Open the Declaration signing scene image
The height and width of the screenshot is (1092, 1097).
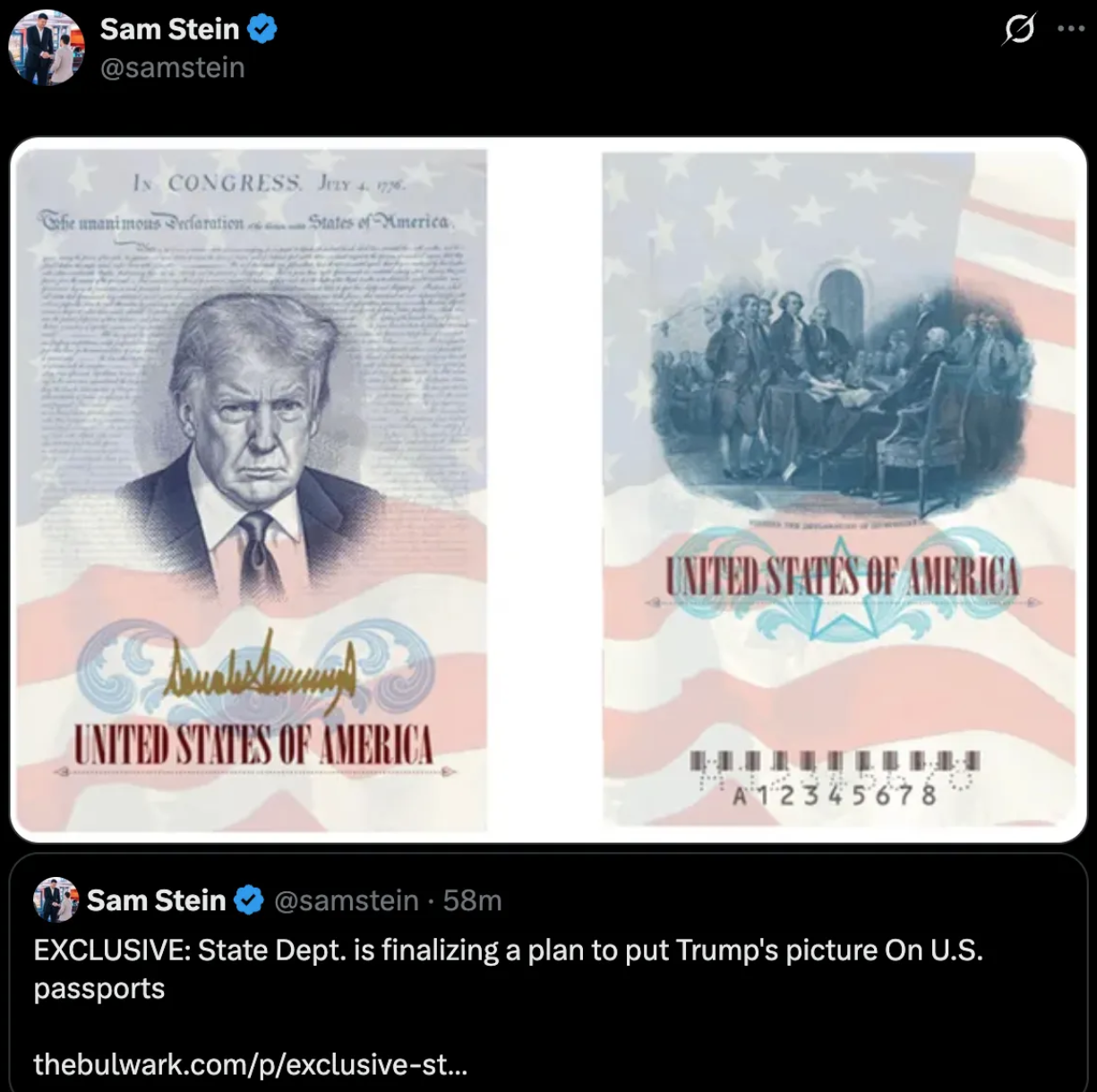pyautogui.click(x=838, y=489)
